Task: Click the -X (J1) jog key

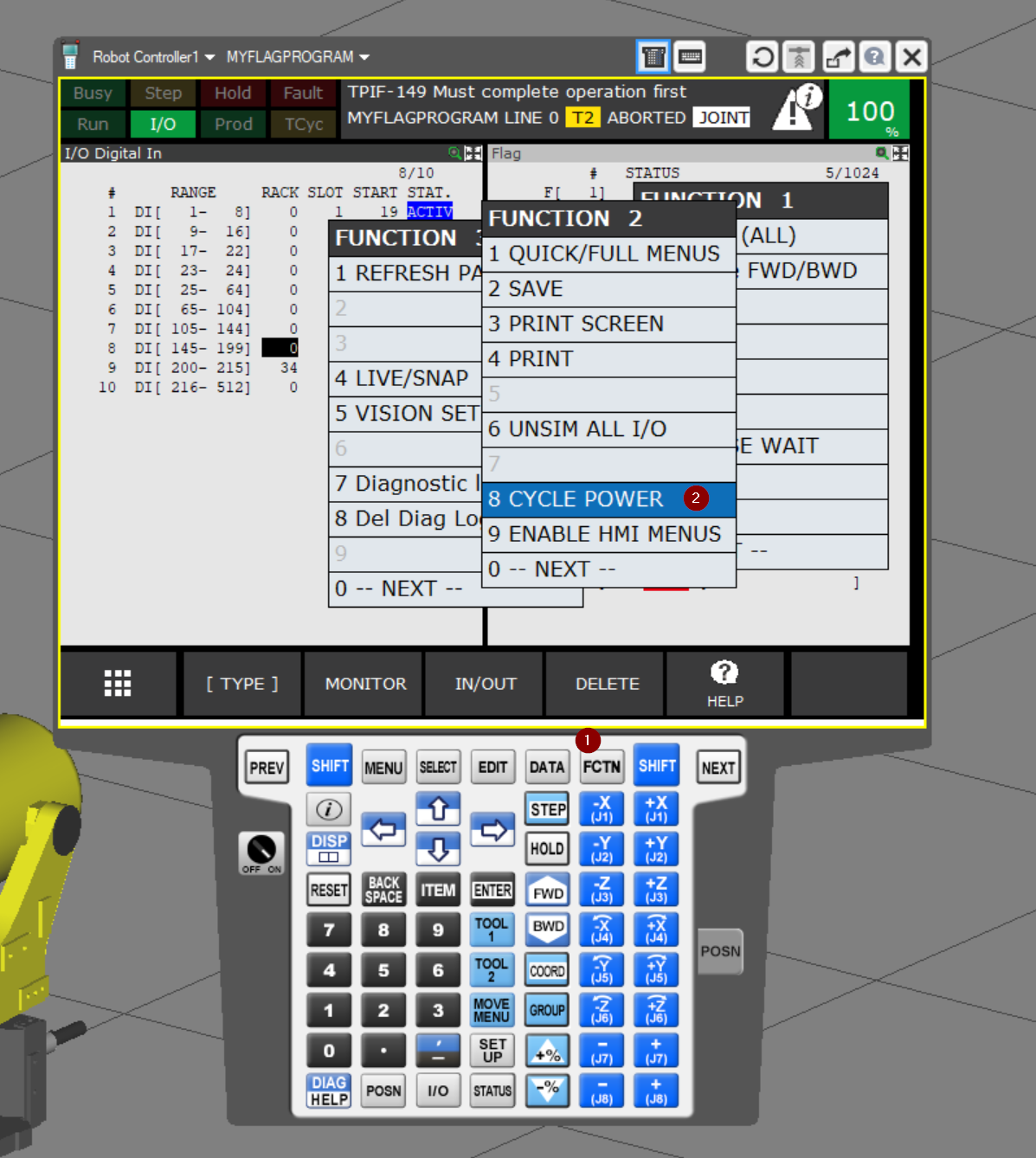Action: [602, 809]
